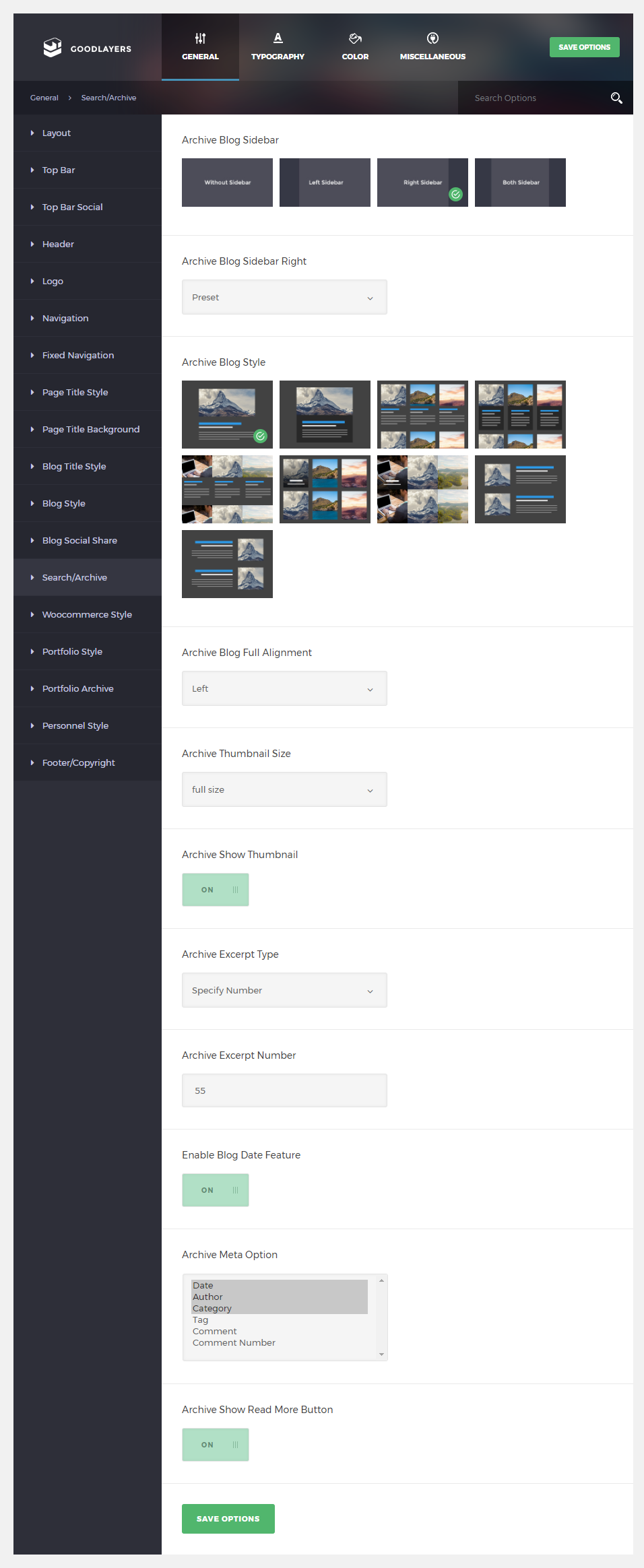
Task: Click the General sliders icon
Action: tap(200, 38)
